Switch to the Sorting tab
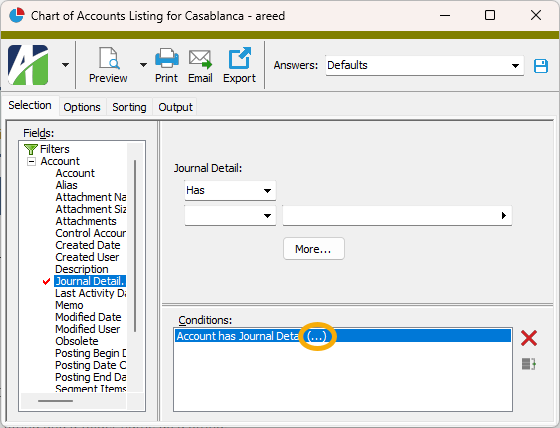 point(129,107)
